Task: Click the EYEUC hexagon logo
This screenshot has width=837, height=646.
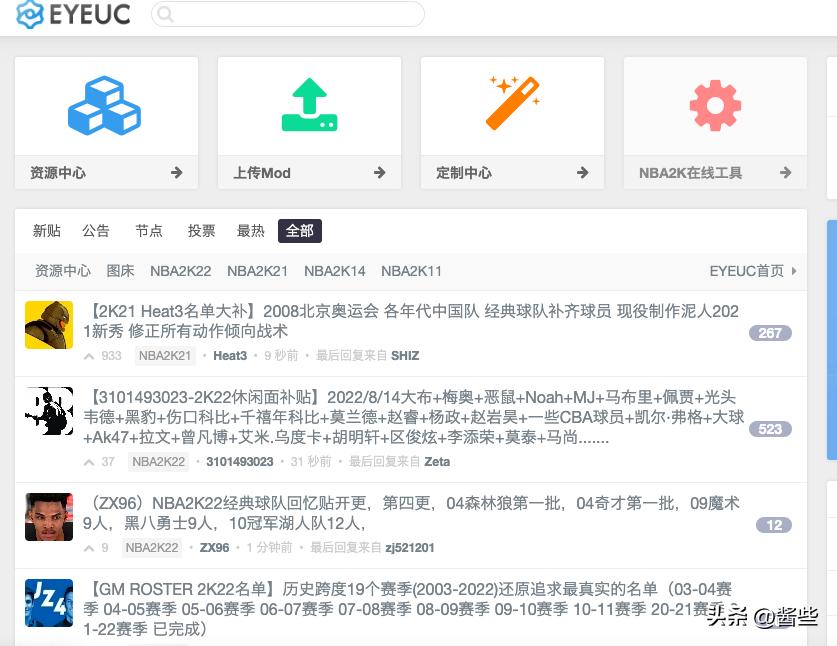Action: tap(30, 14)
